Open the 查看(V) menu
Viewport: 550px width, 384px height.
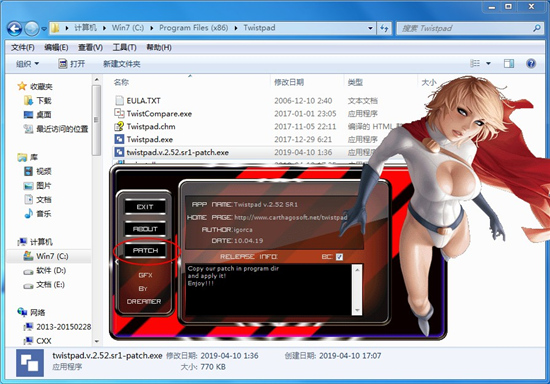(x=90, y=47)
